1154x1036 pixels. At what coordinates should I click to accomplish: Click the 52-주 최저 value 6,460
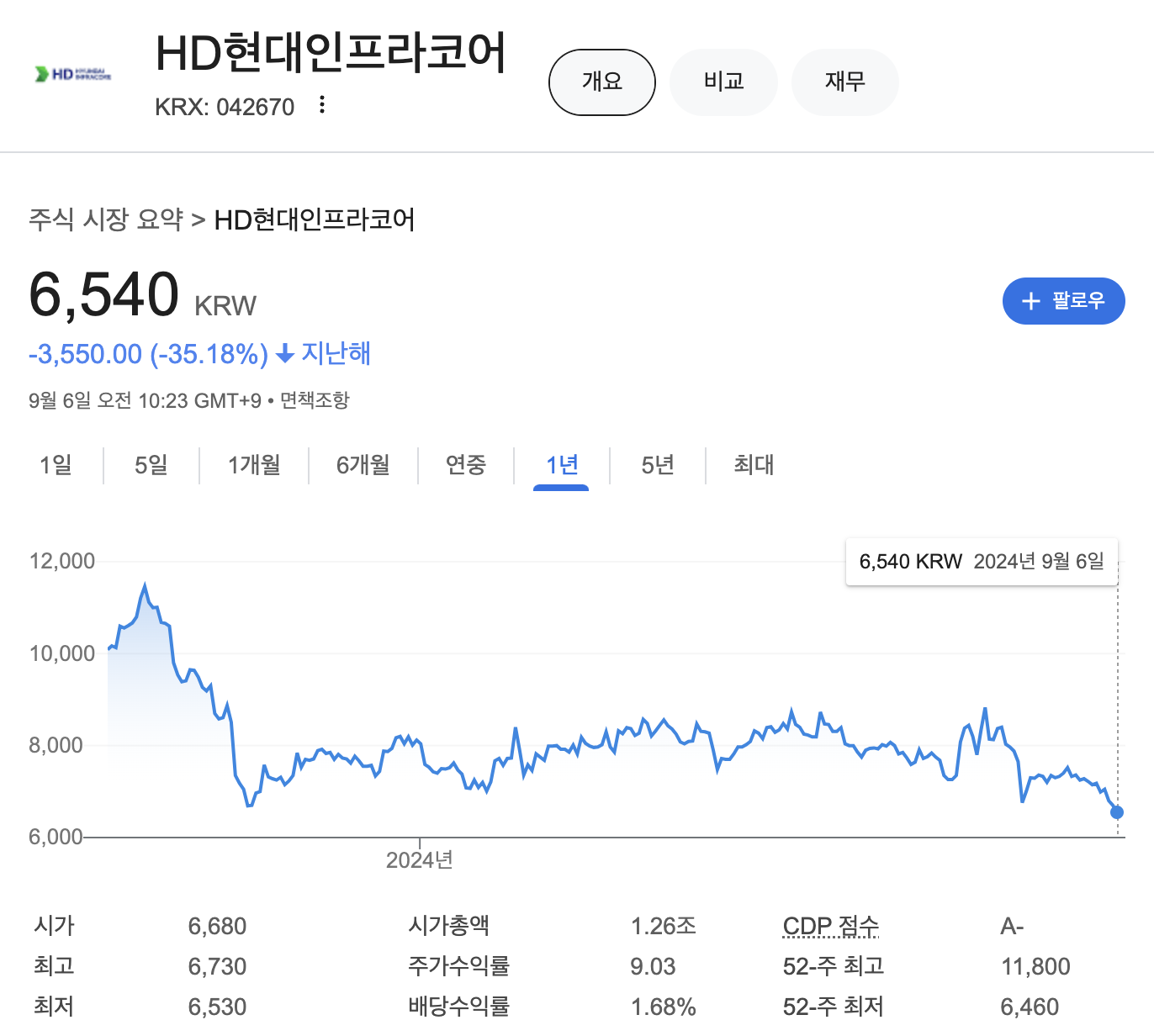[1030, 1007]
